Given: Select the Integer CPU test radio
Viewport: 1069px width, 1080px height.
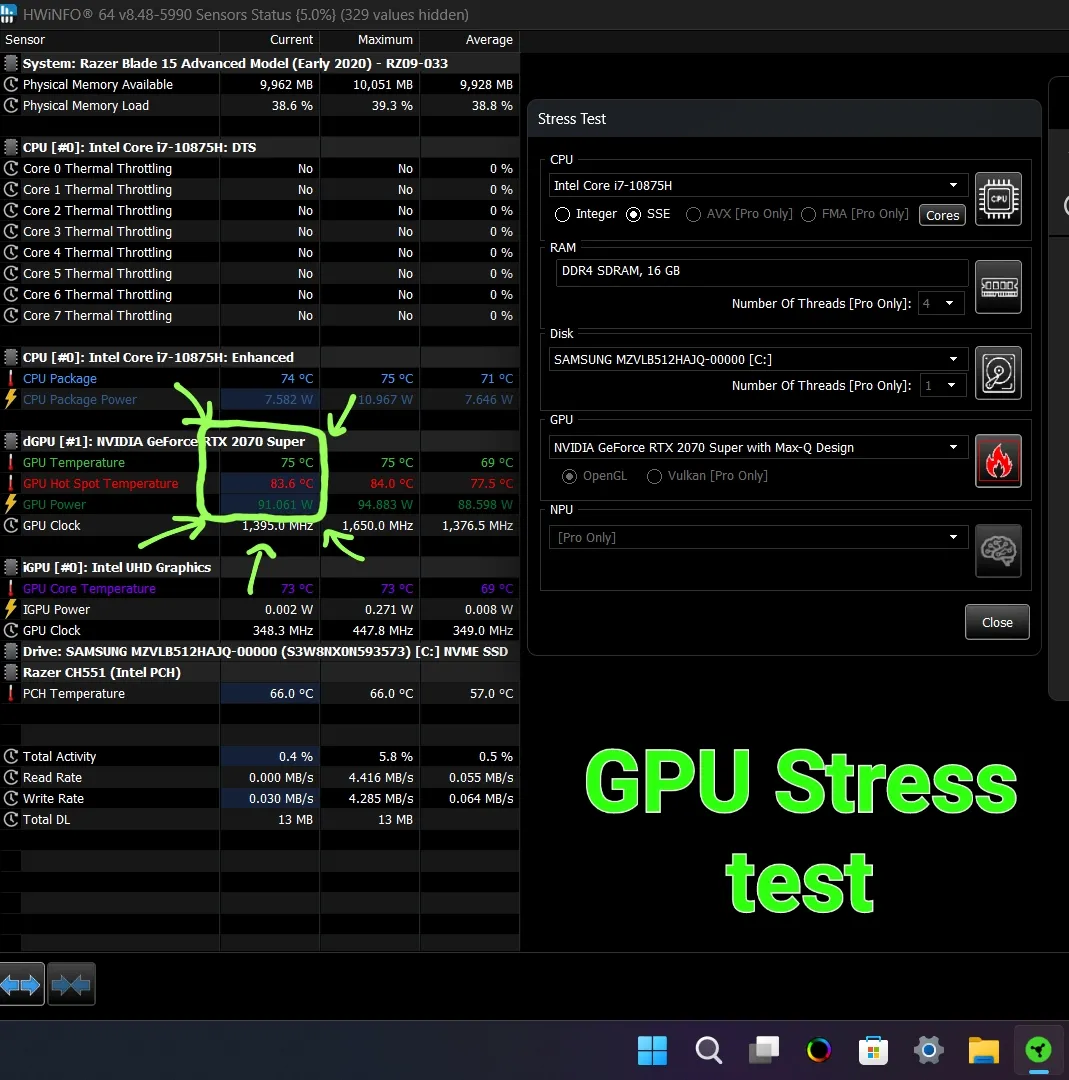Looking at the screenshot, I should point(562,214).
